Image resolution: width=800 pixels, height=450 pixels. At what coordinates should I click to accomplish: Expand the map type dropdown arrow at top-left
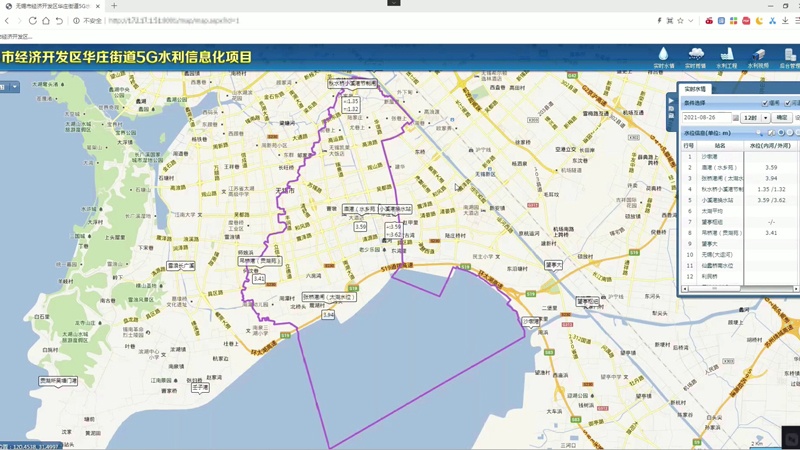point(15,87)
